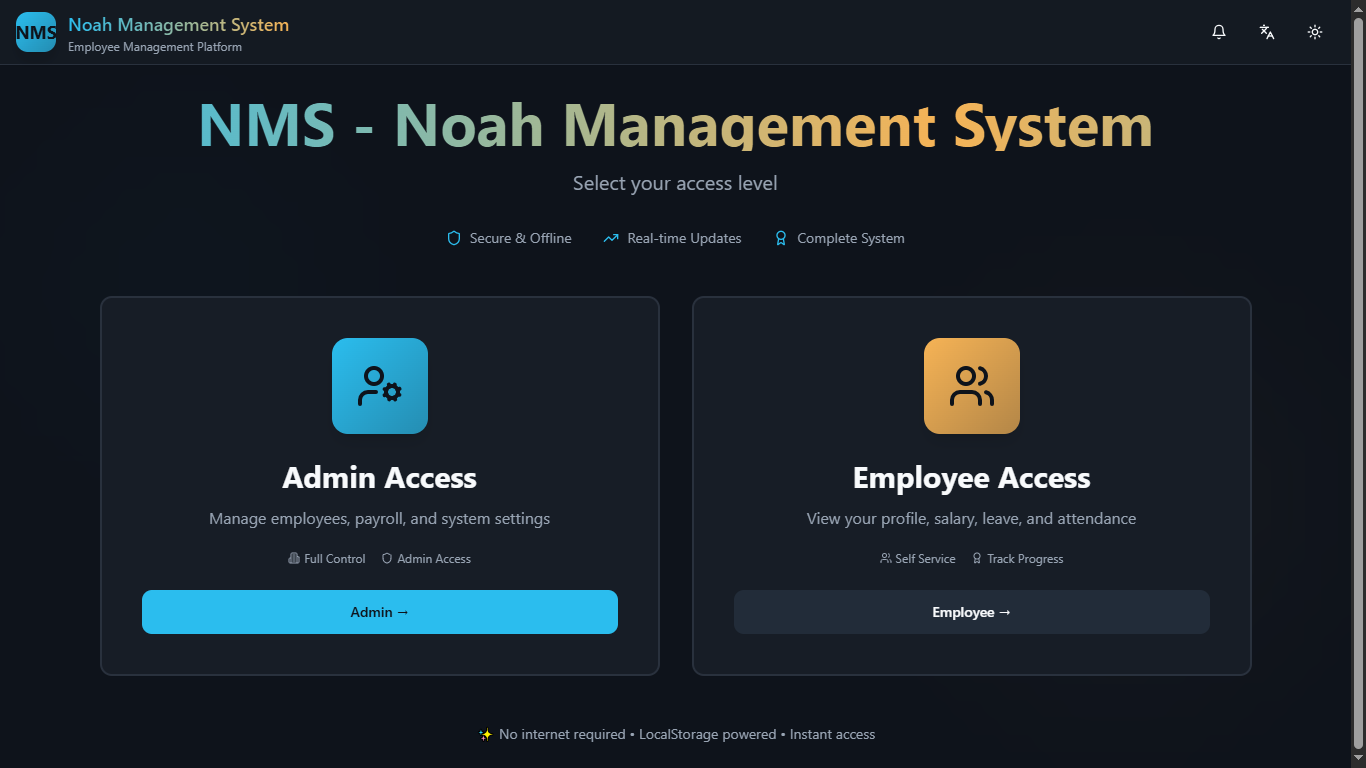Click the 'No internet required' footer text
The height and width of the screenshot is (768, 1366).
tap(562, 735)
